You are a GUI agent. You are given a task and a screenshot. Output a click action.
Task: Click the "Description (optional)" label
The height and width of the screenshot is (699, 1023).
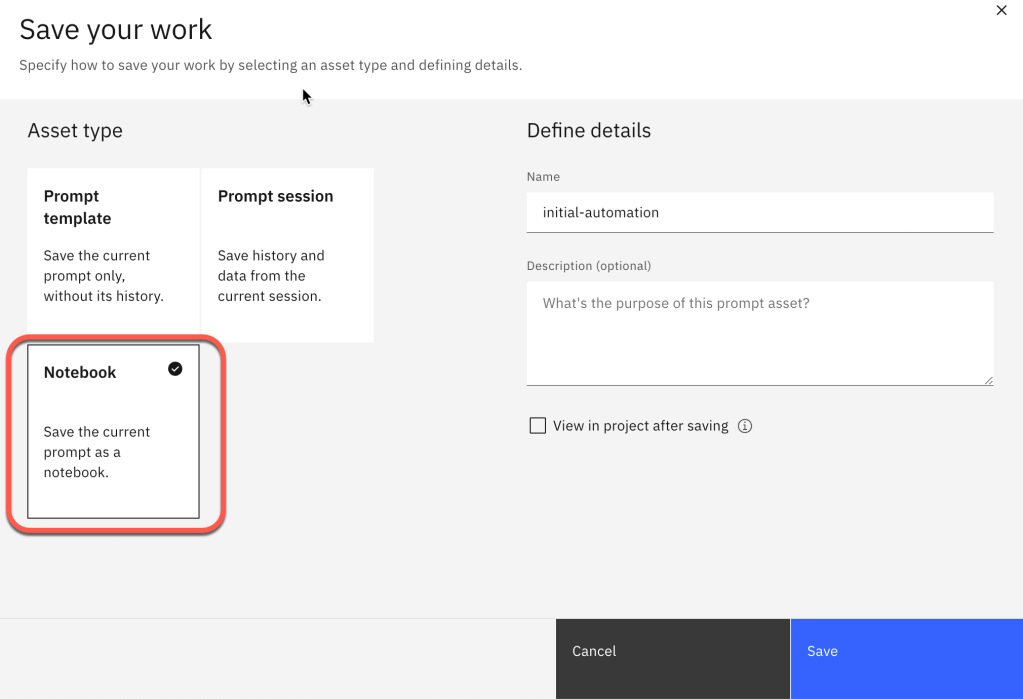[588, 266]
